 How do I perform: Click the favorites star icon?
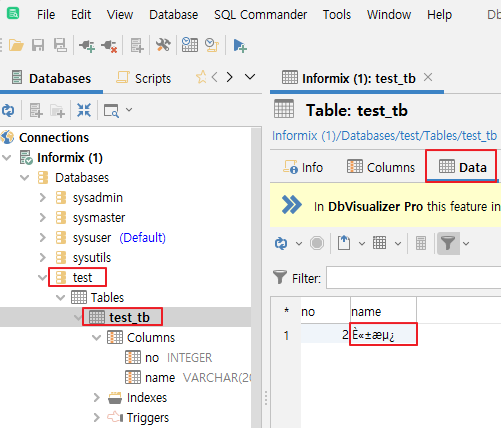coord(201,77)
